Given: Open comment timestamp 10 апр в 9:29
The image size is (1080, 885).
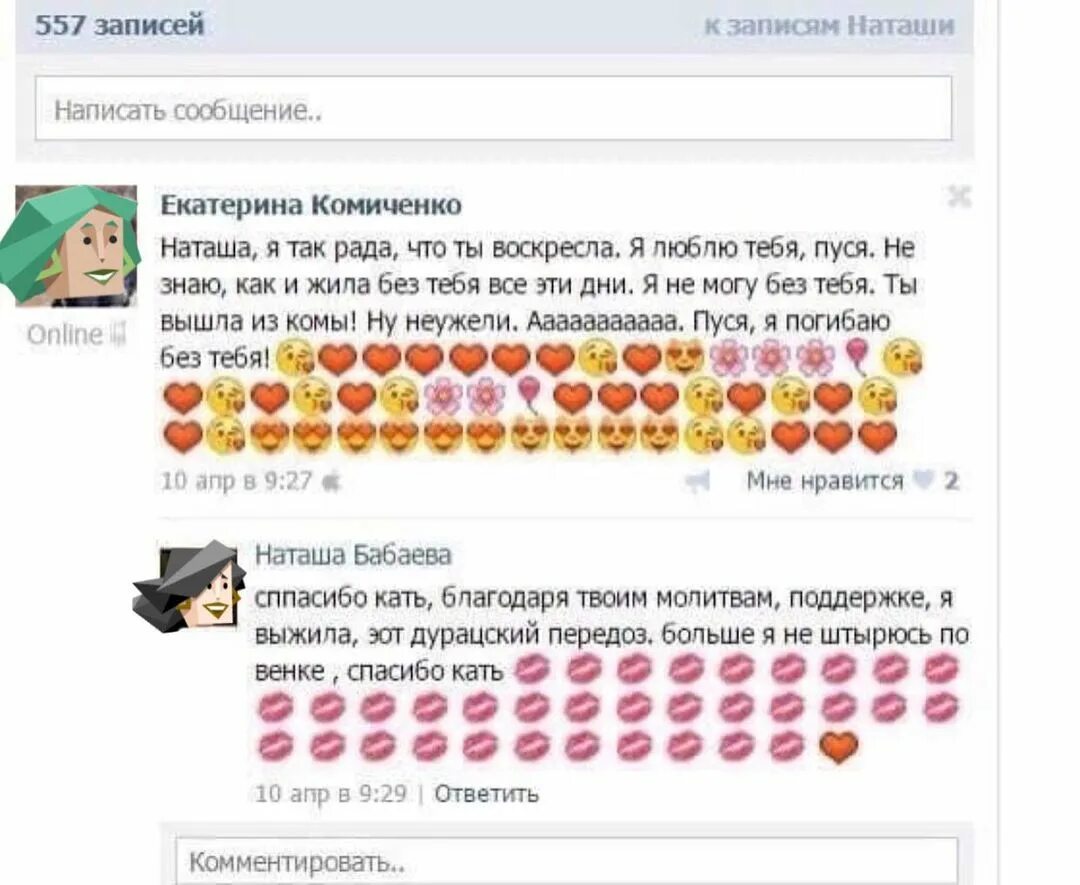Looking at the screenshot, I should pyautogui.click(x=331, y=793).
